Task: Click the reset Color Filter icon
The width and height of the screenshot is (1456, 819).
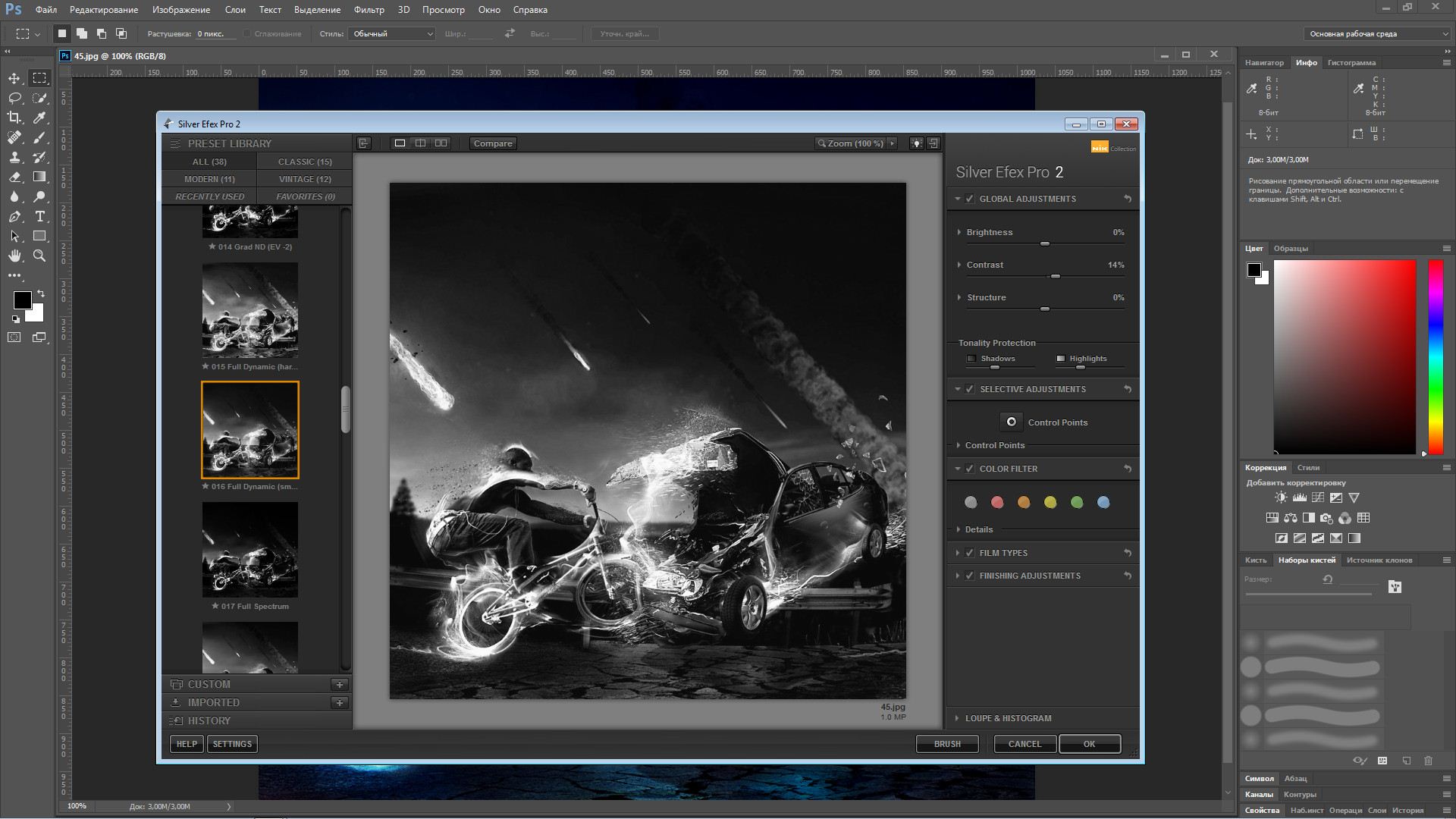Action: coord(1127,467)
